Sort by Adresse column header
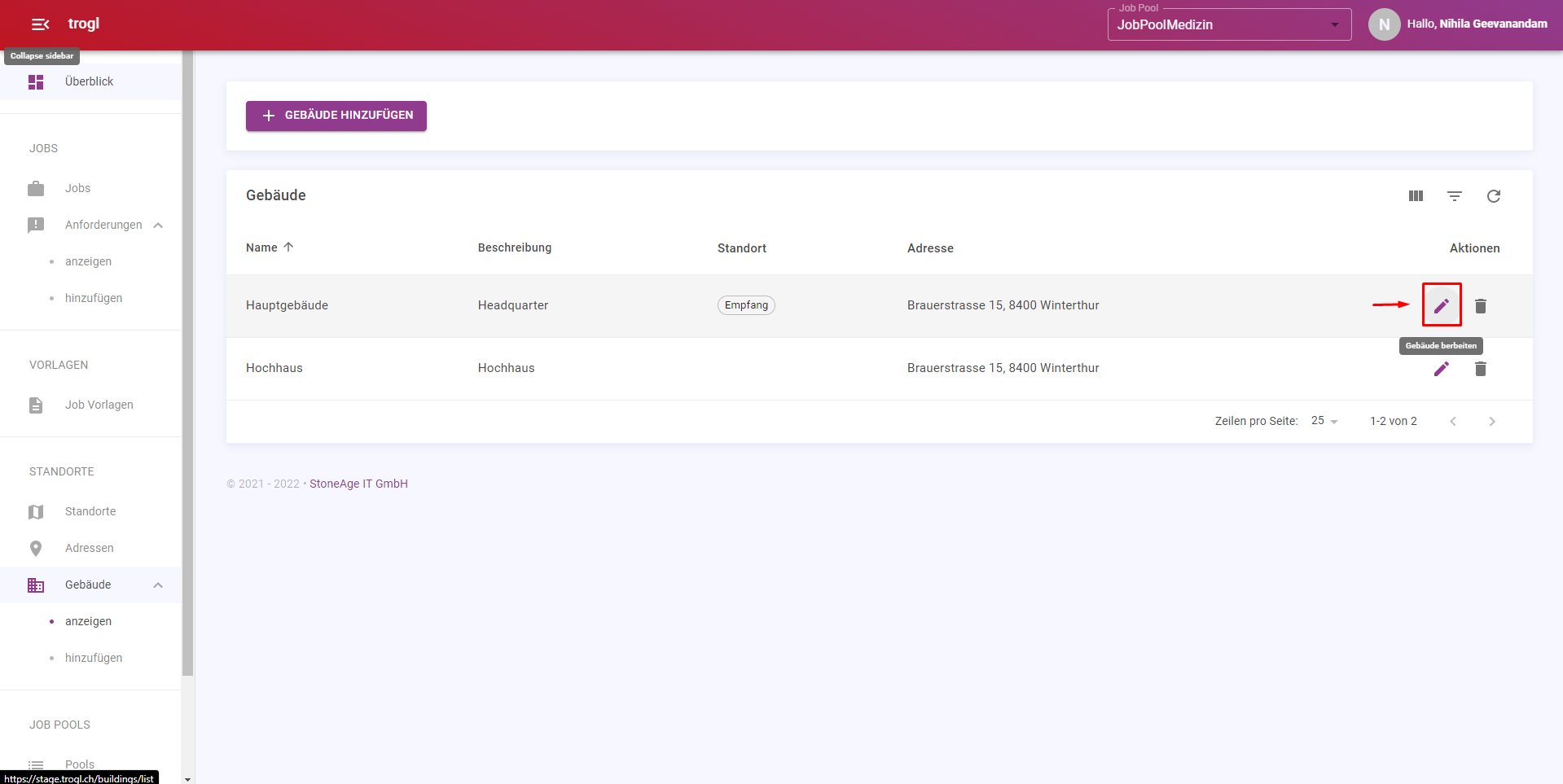1563x784 pixels. click(x=930, y=248)
